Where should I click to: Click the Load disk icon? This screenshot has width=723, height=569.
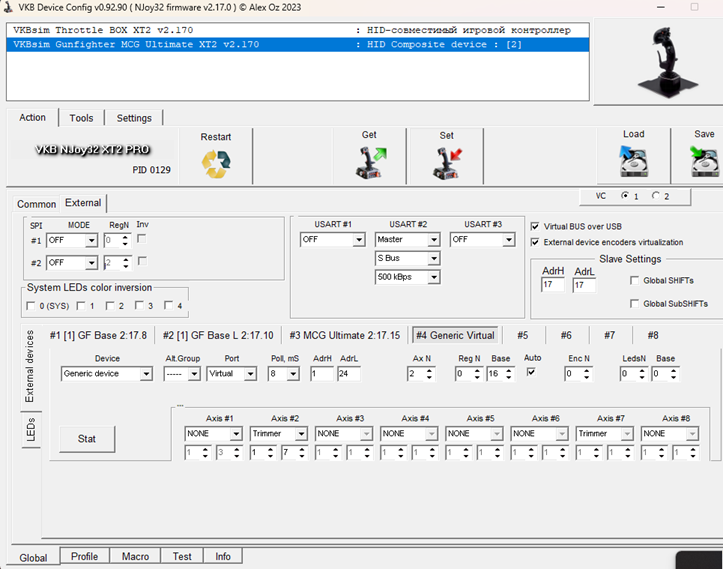coord(634,161)
